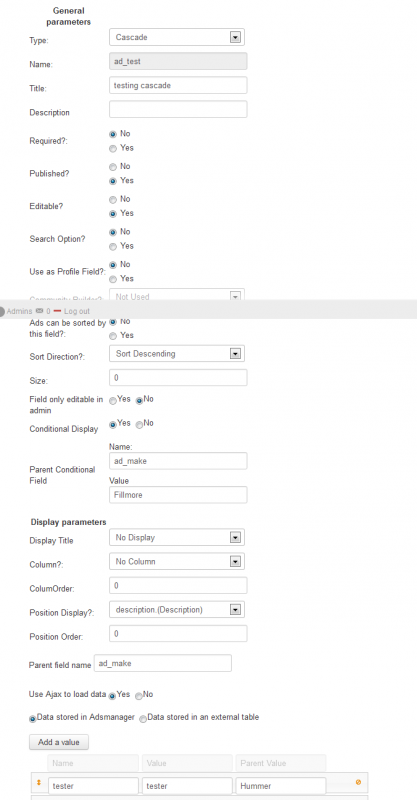
Task: Click the Title field containing testing cascade
Action: tap(178, 85)
